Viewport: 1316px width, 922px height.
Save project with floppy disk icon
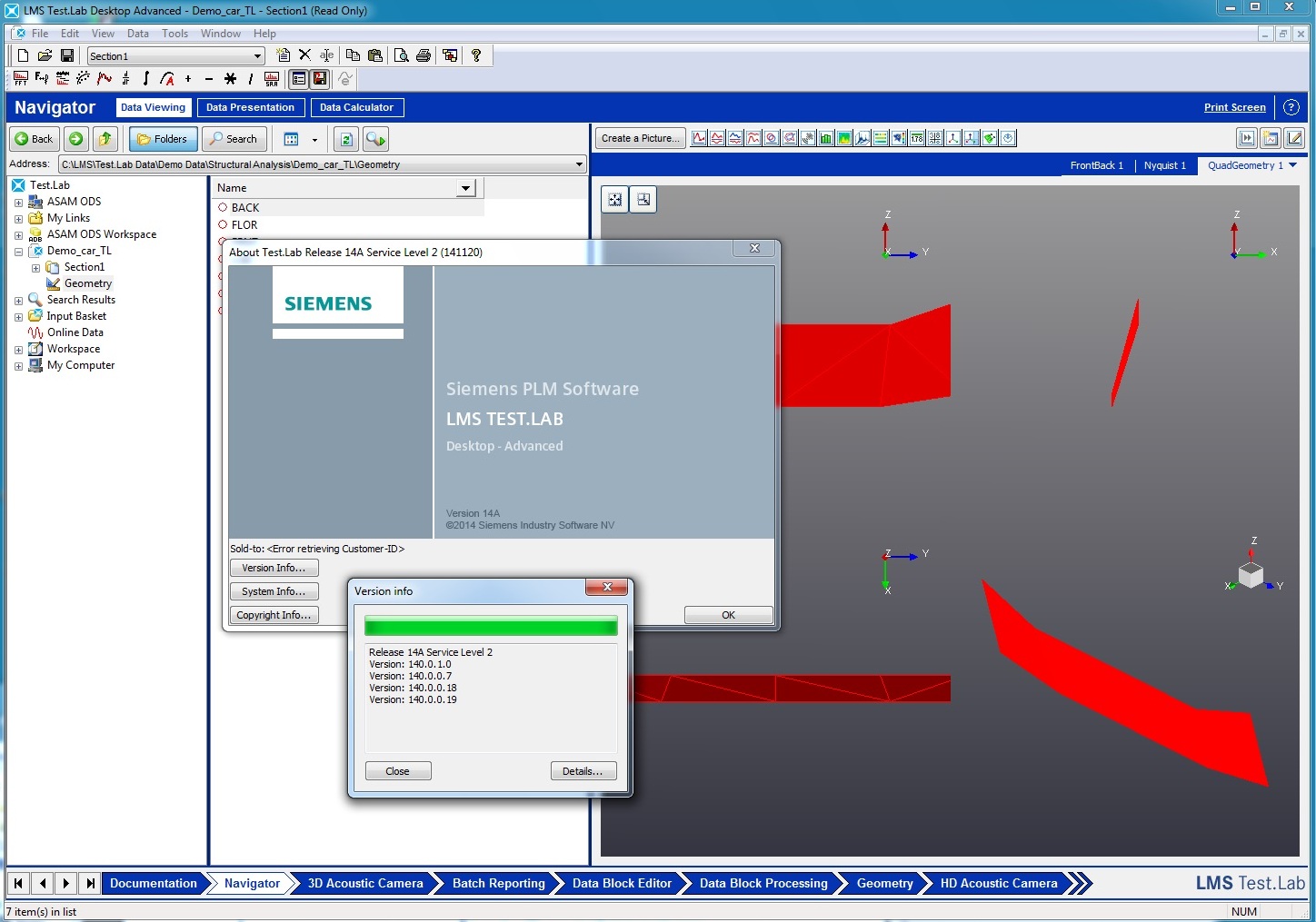pyautogui.click(x=66, y=55)
